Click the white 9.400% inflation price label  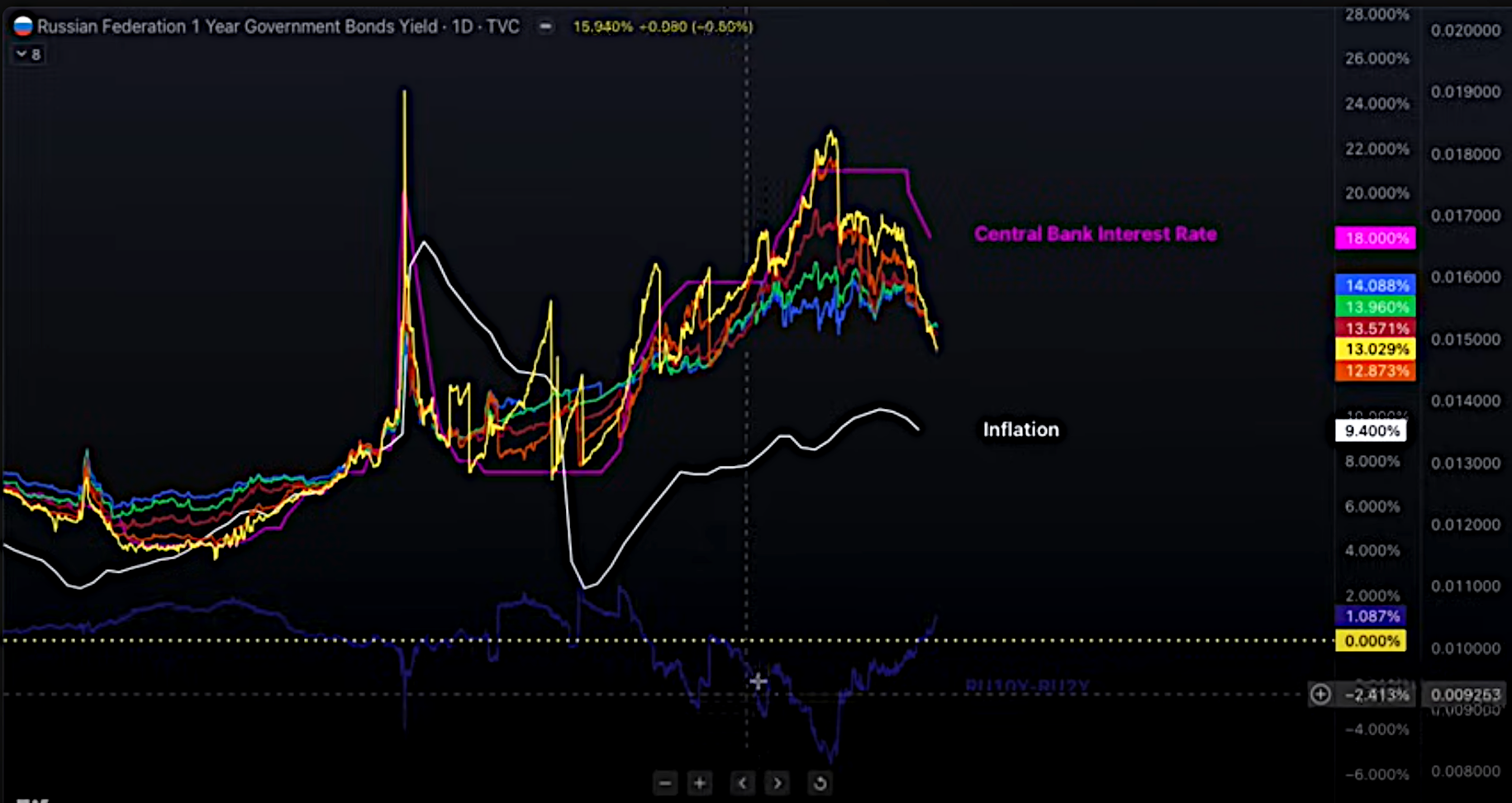(1372, 430)
